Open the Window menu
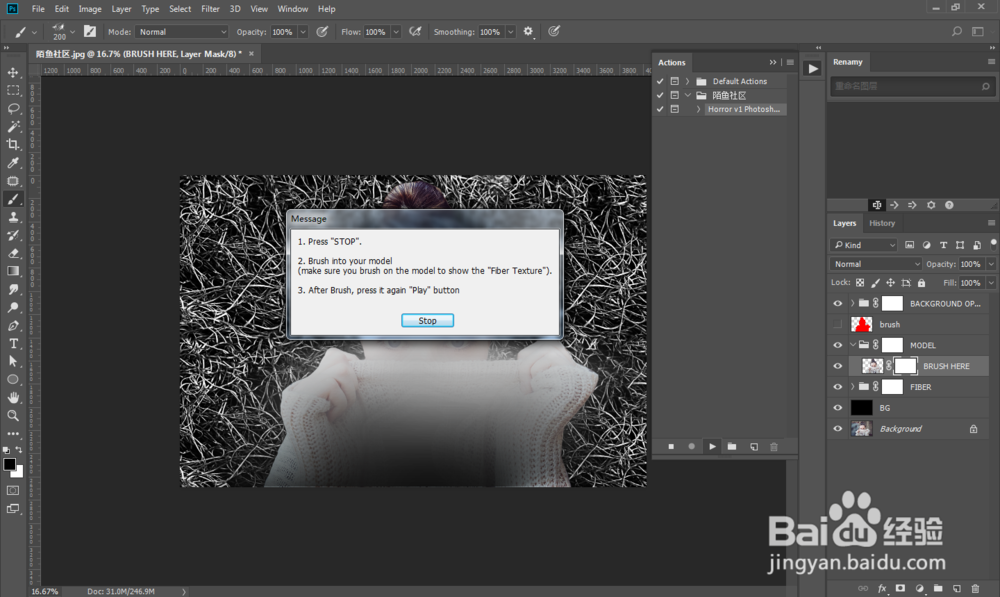1000x597 pixels. pyautogui.click(x=293, y=9)
